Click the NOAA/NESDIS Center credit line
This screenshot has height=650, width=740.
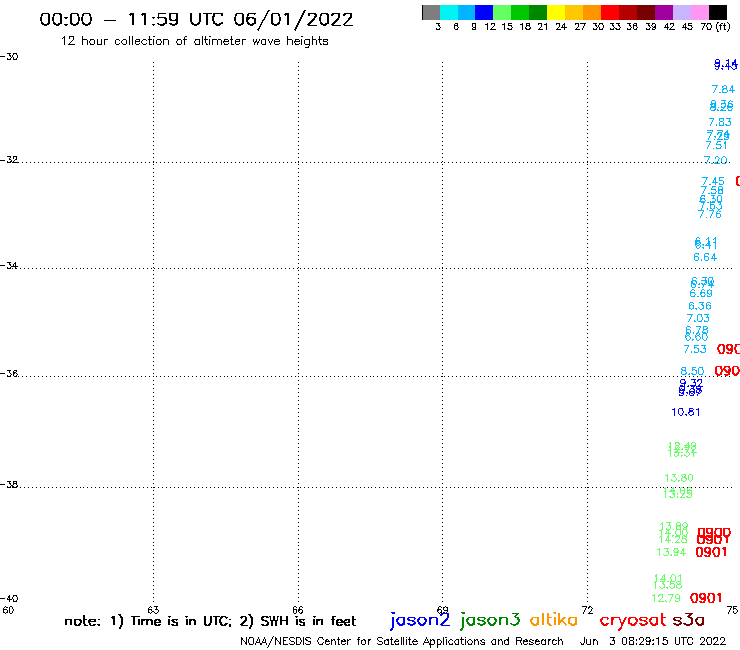click(402, 642)
